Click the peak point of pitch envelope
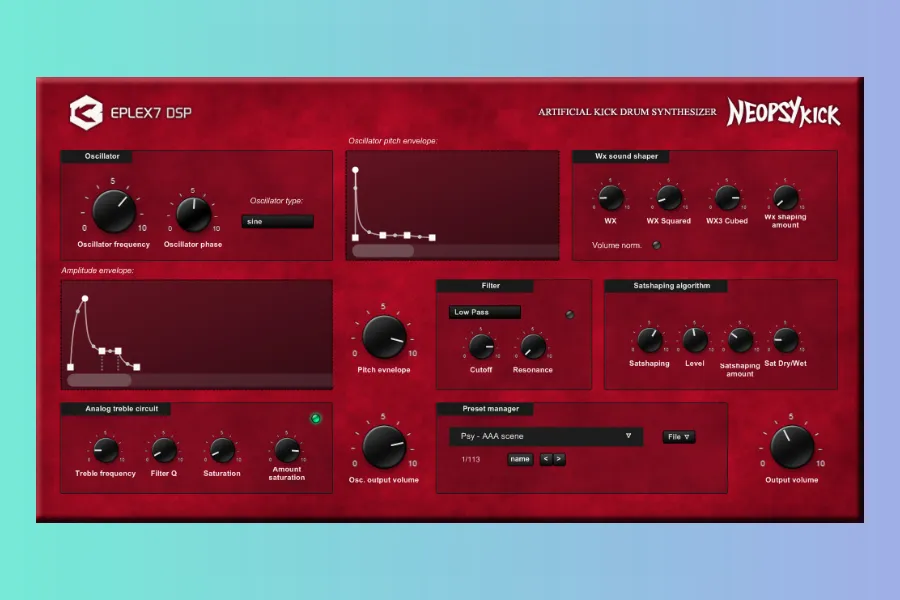Image resolution: width=900 pixels, height=600 pixels. 355,170
